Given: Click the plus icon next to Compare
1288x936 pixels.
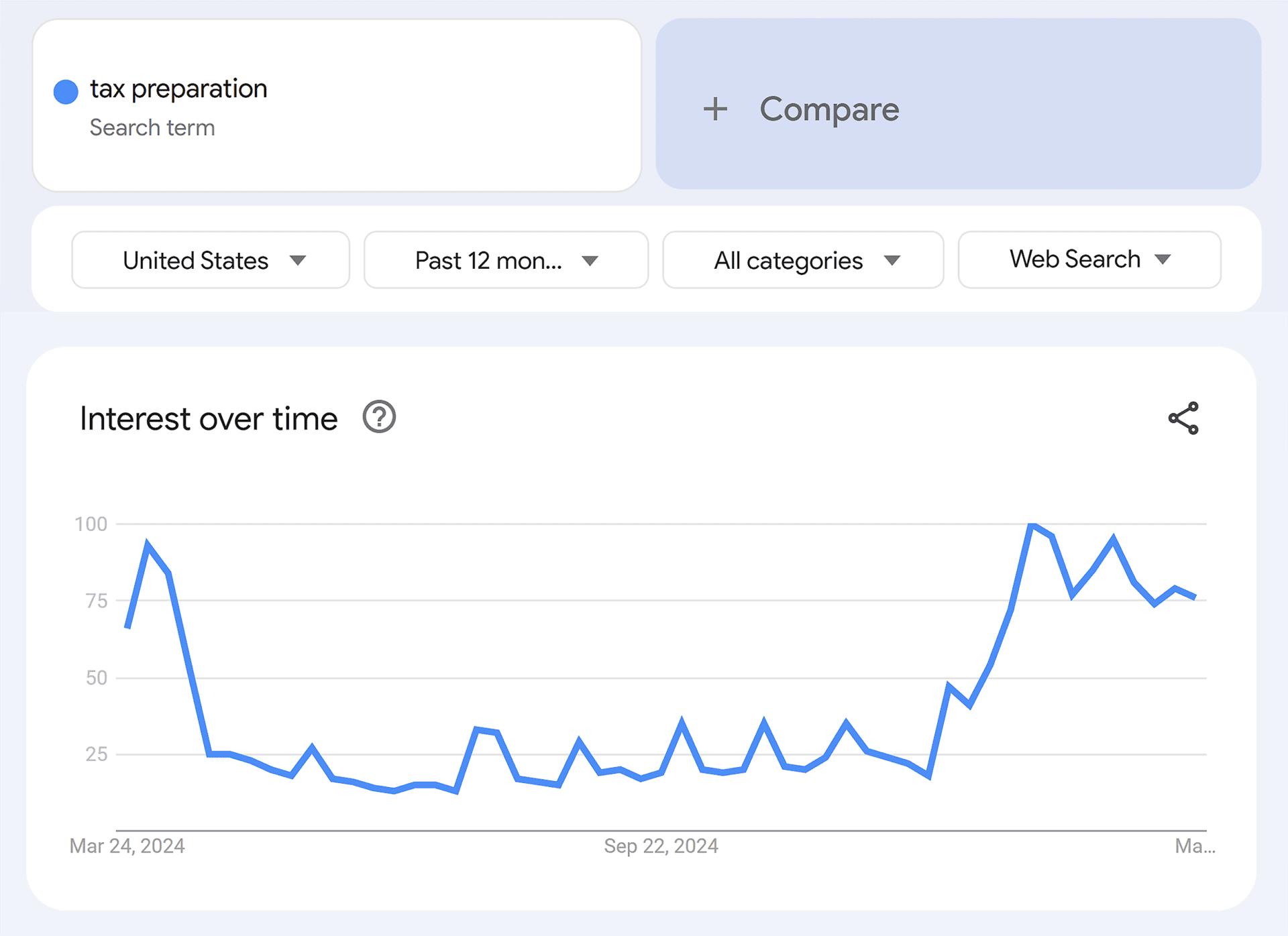Looking at the screenshot, I should (715, 109).
